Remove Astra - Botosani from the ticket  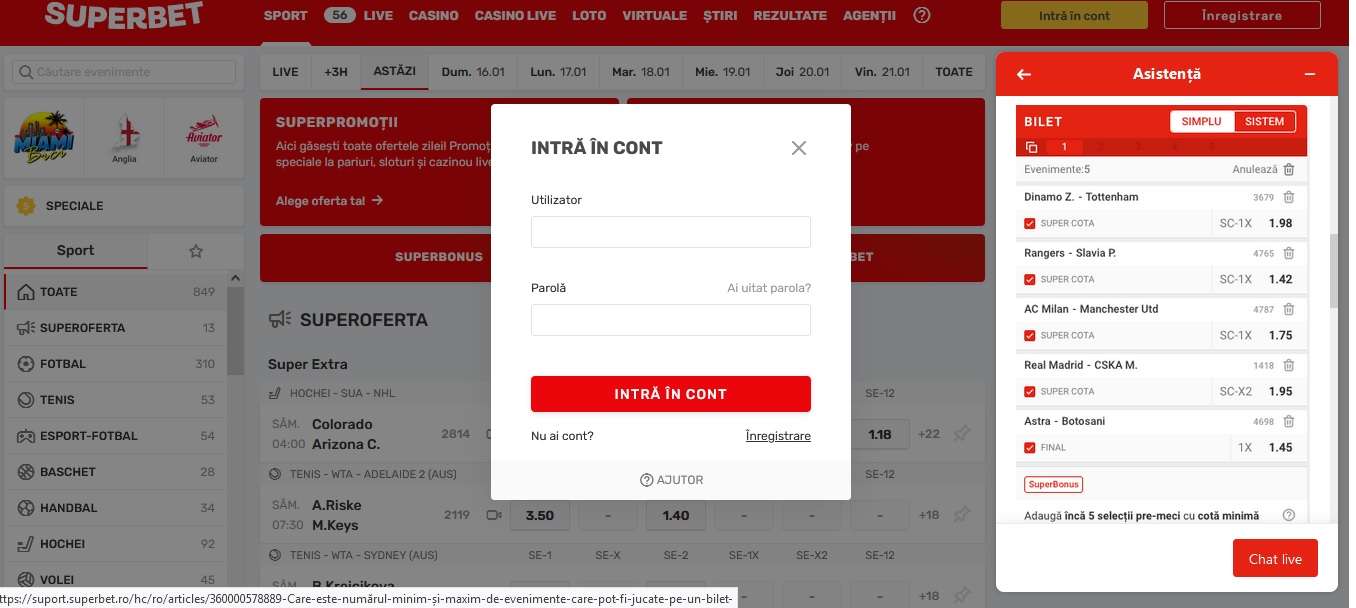tap(1289, 421)
